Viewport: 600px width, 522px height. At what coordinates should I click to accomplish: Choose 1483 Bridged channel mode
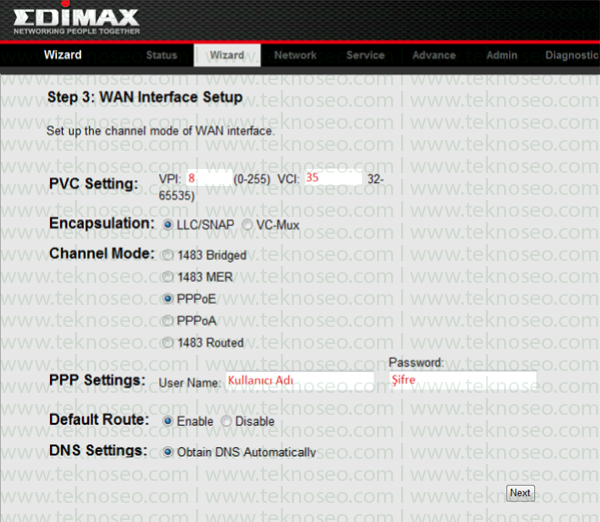(168, 255)
